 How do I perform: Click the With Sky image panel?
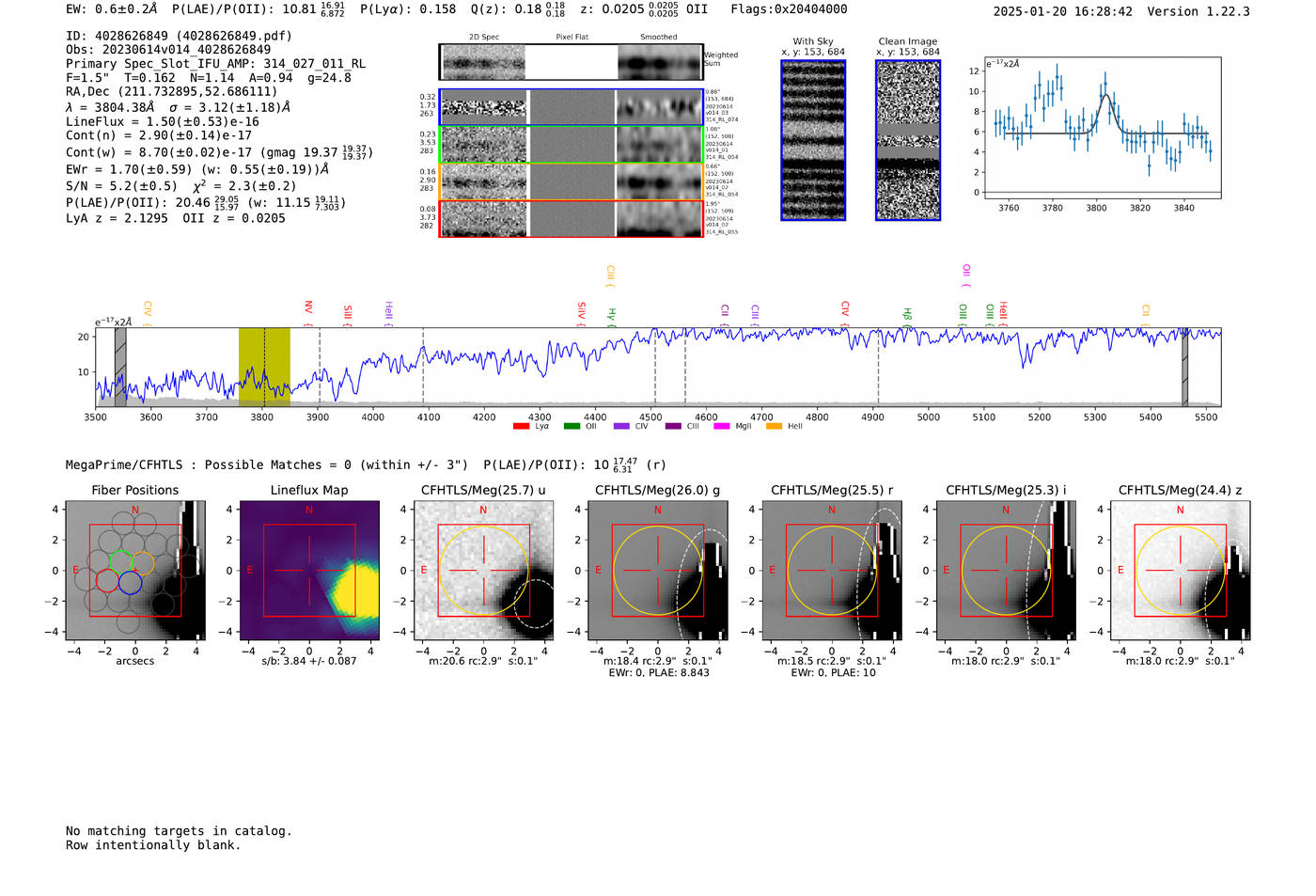(x=813, y=140)
